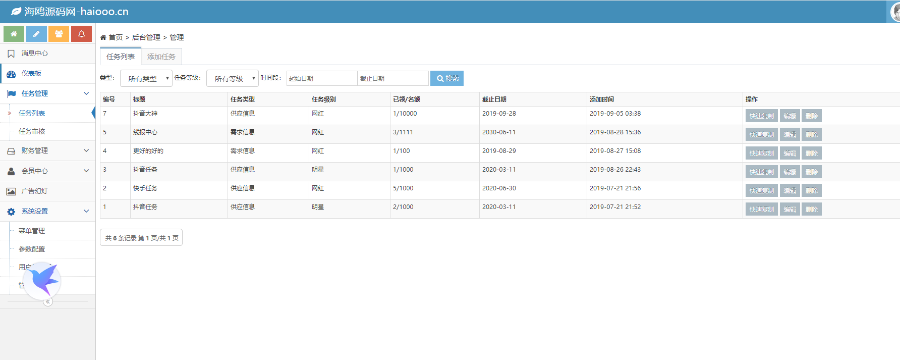The image size is (900, 360).
Task: Click the user avatar at top right
Action: tap(895, 11)
